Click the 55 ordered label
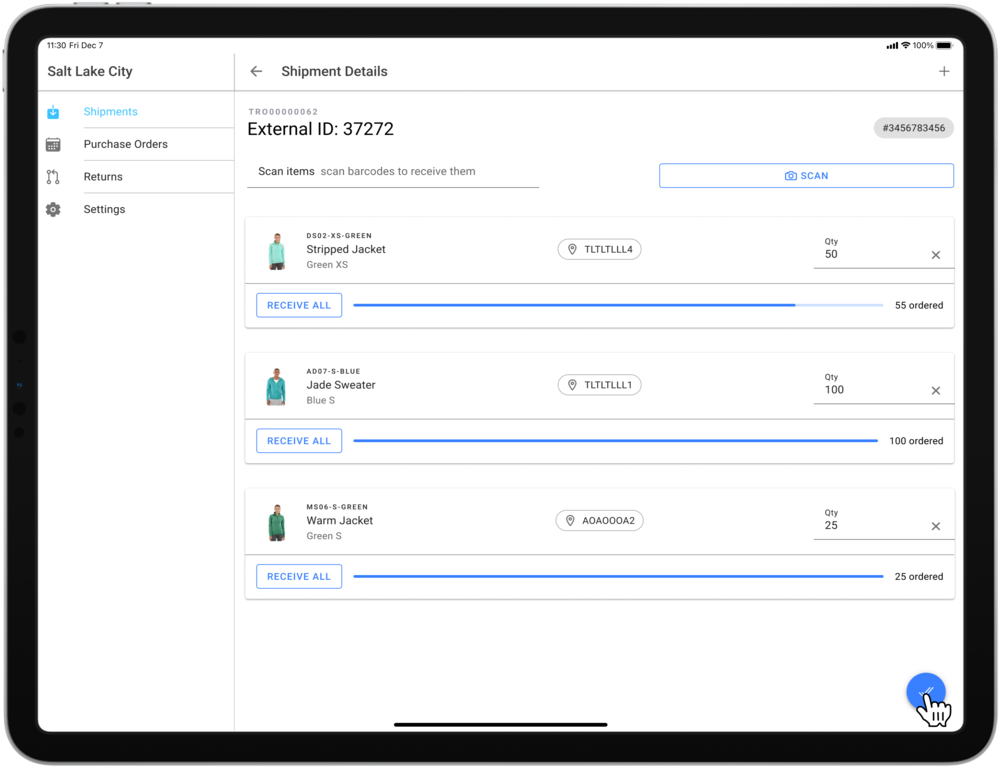The image size is (1000, 768). [x=918, y=306]
